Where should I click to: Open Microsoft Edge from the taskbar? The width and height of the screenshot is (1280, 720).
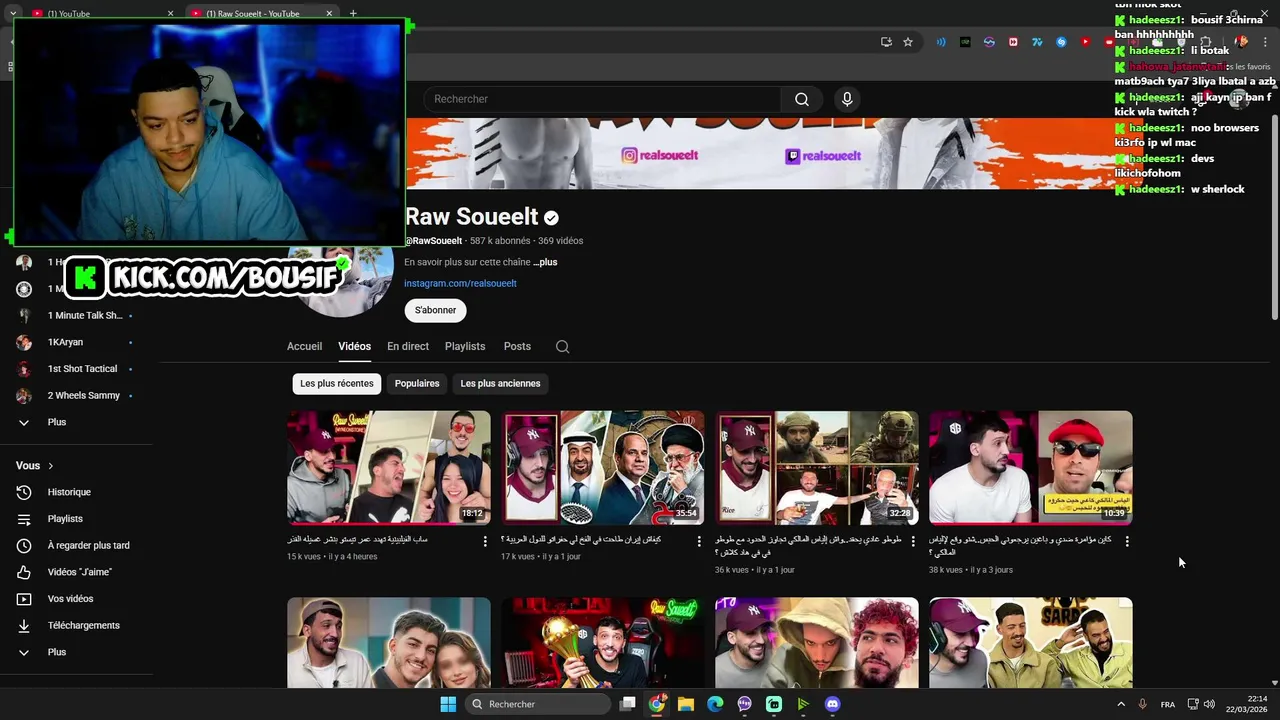(715, 704)
